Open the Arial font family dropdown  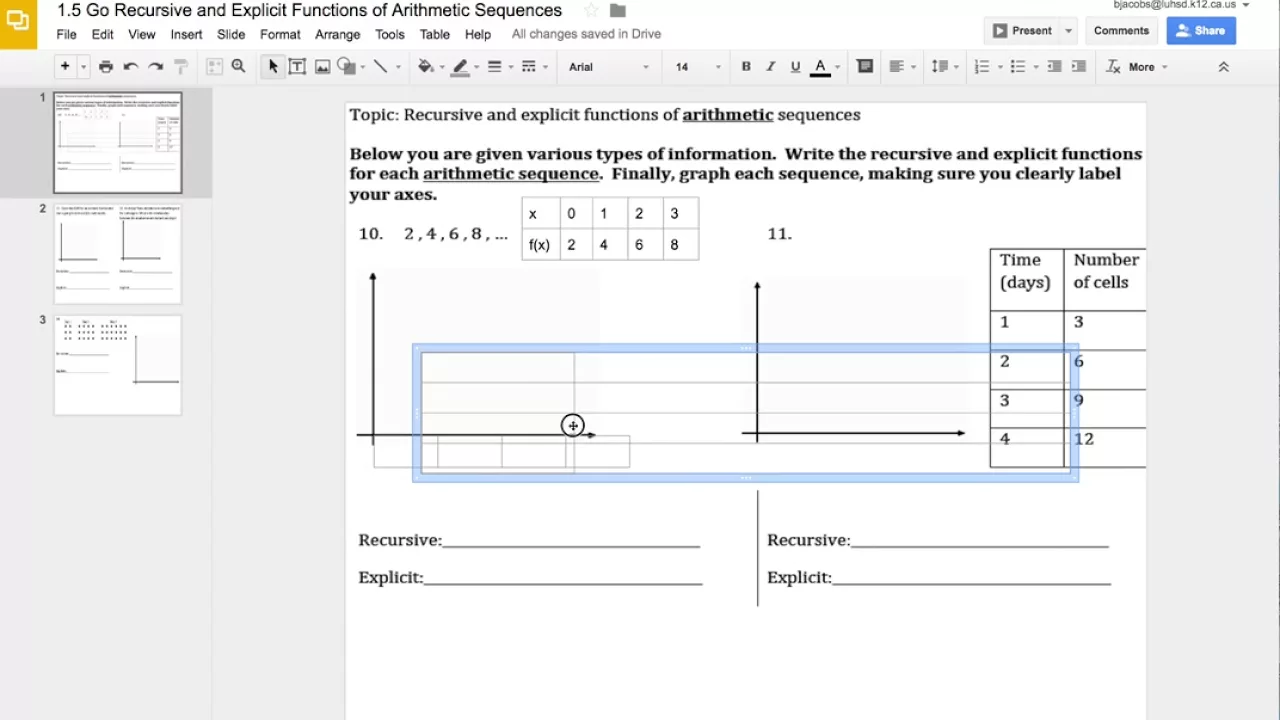coord(608,67)
